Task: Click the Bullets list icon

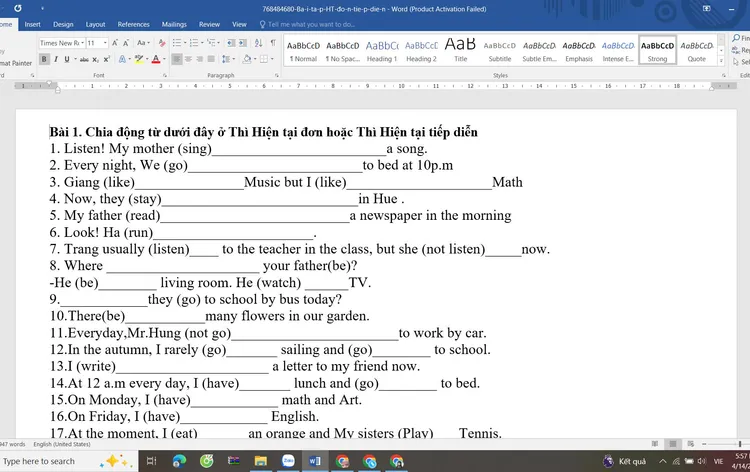Action: [177, 43]
